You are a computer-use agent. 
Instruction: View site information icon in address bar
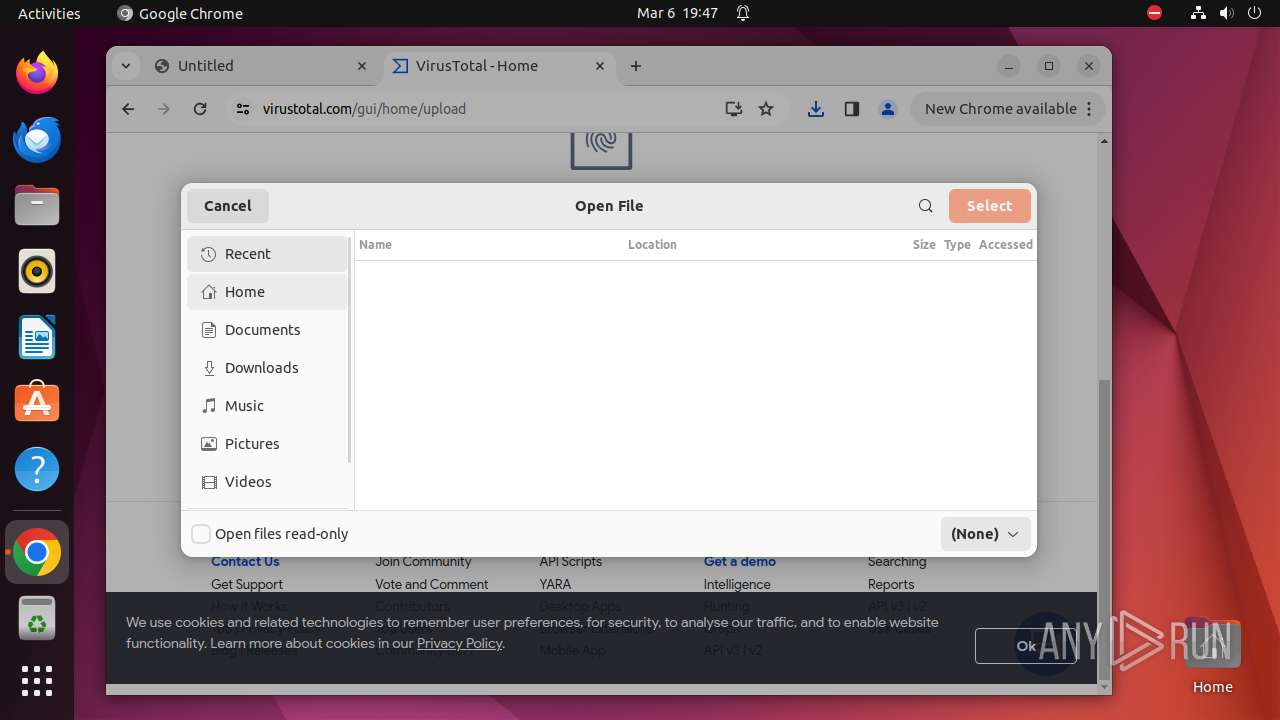click(x=242, y=109)
